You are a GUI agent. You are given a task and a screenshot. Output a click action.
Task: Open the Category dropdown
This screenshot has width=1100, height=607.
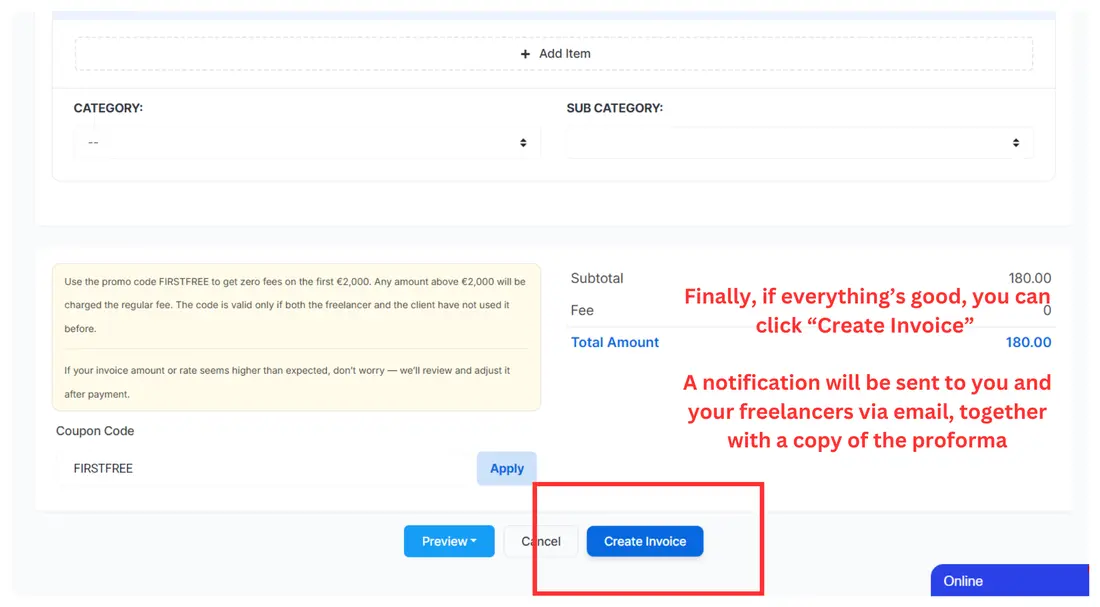(307, 142)
